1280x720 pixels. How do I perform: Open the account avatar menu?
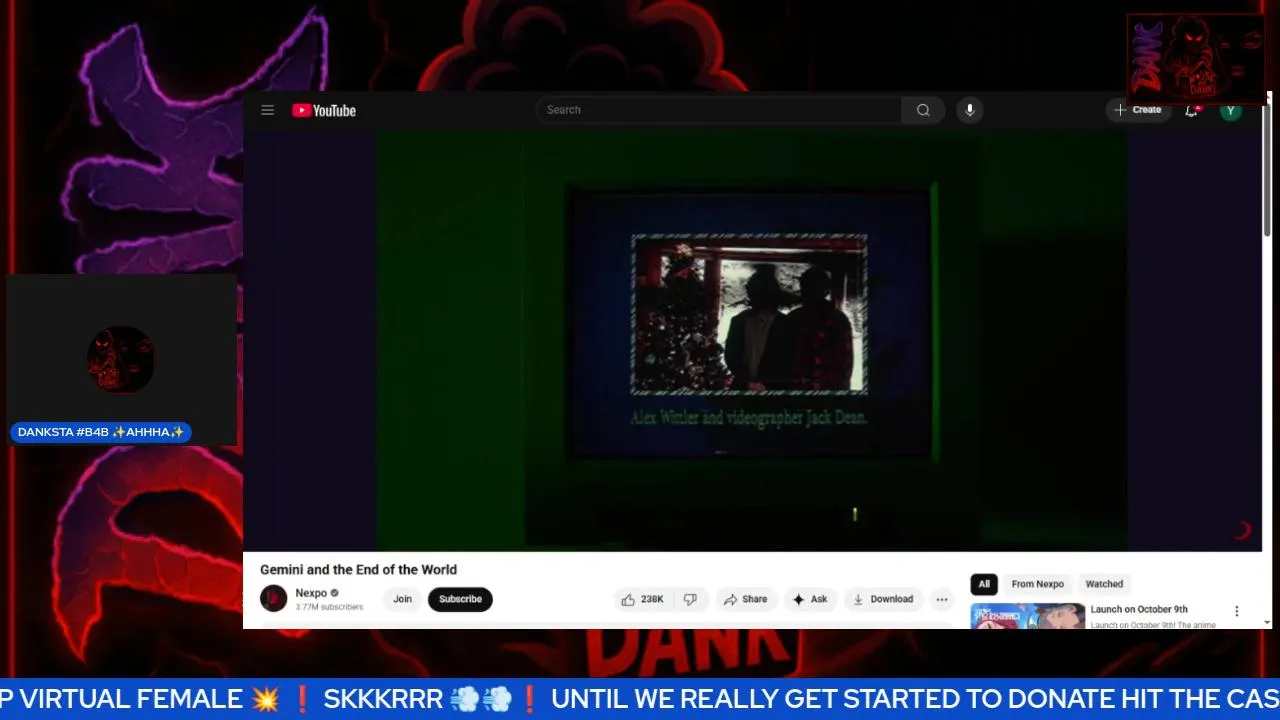[x=1231, y=110]
